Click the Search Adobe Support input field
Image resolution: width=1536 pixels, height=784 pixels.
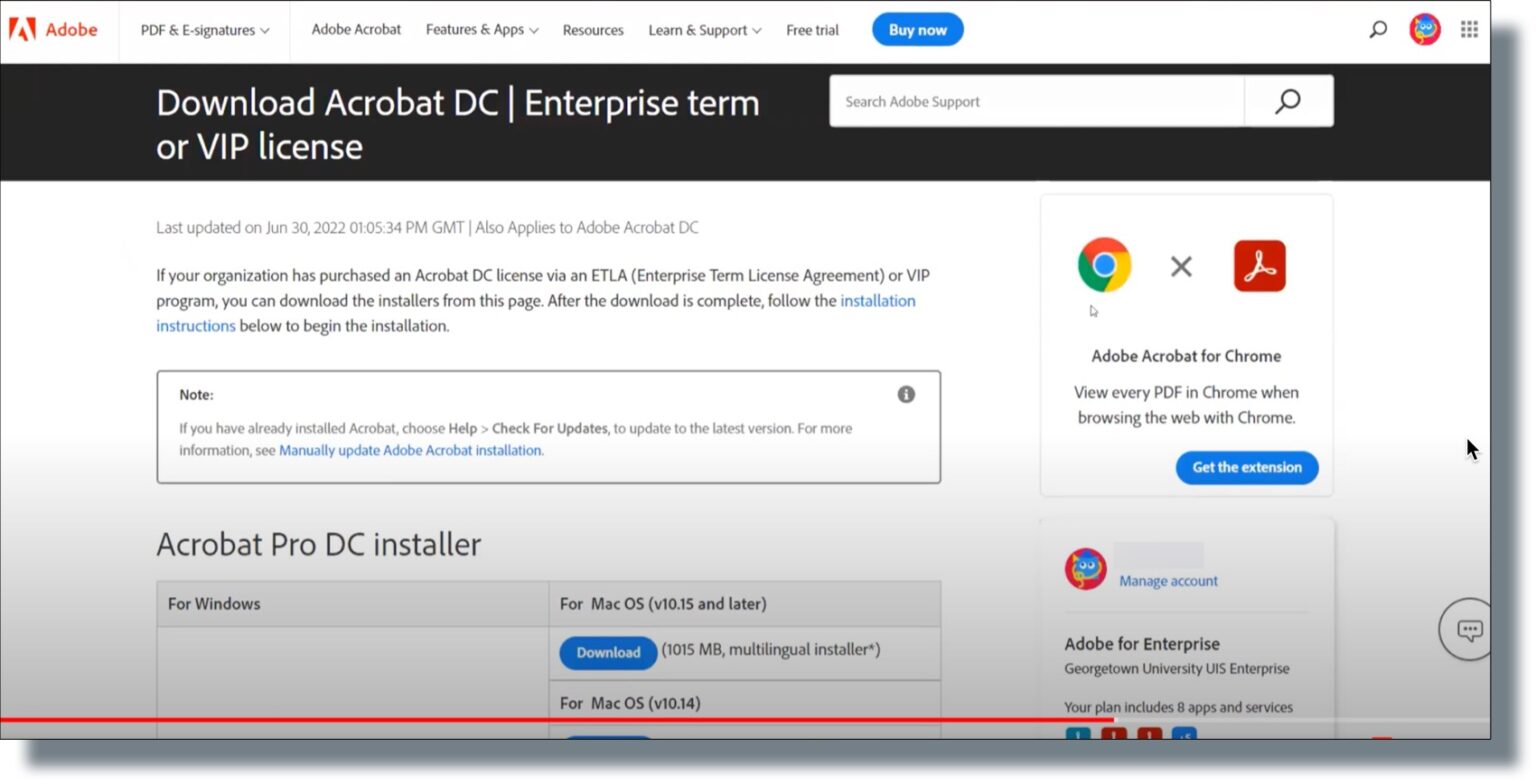click(1035, 100)
